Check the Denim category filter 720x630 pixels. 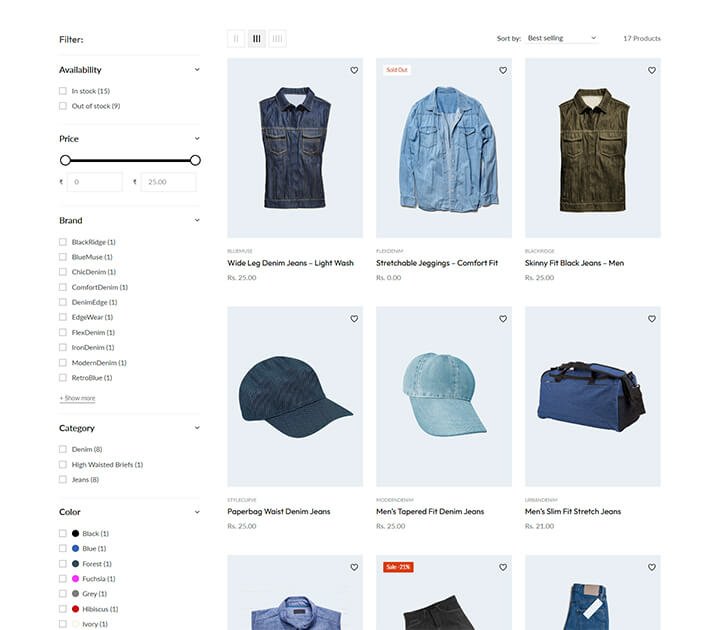(63, 449)
